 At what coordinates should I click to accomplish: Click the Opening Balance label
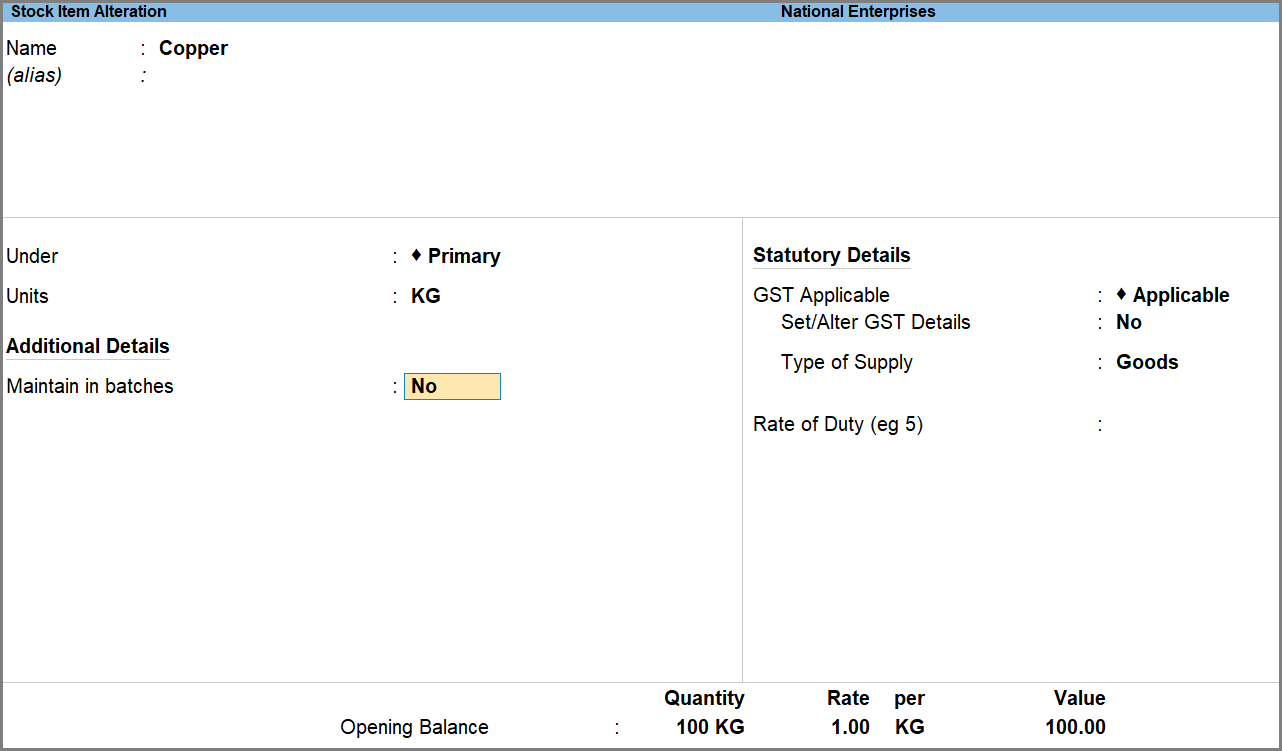coord(415,727)
